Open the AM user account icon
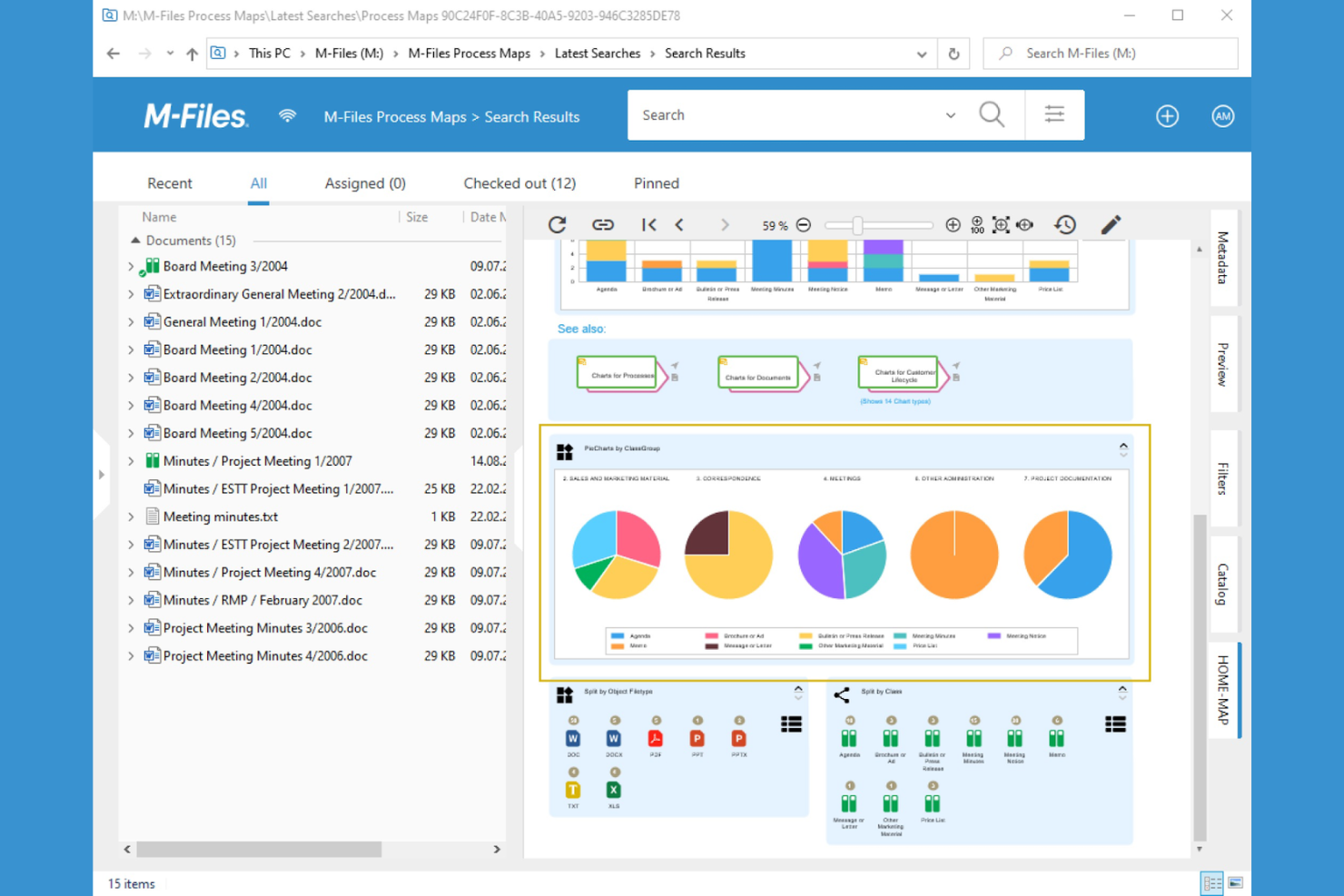The width and height of the screenshot is (1344, 896). click(1223, 116)
